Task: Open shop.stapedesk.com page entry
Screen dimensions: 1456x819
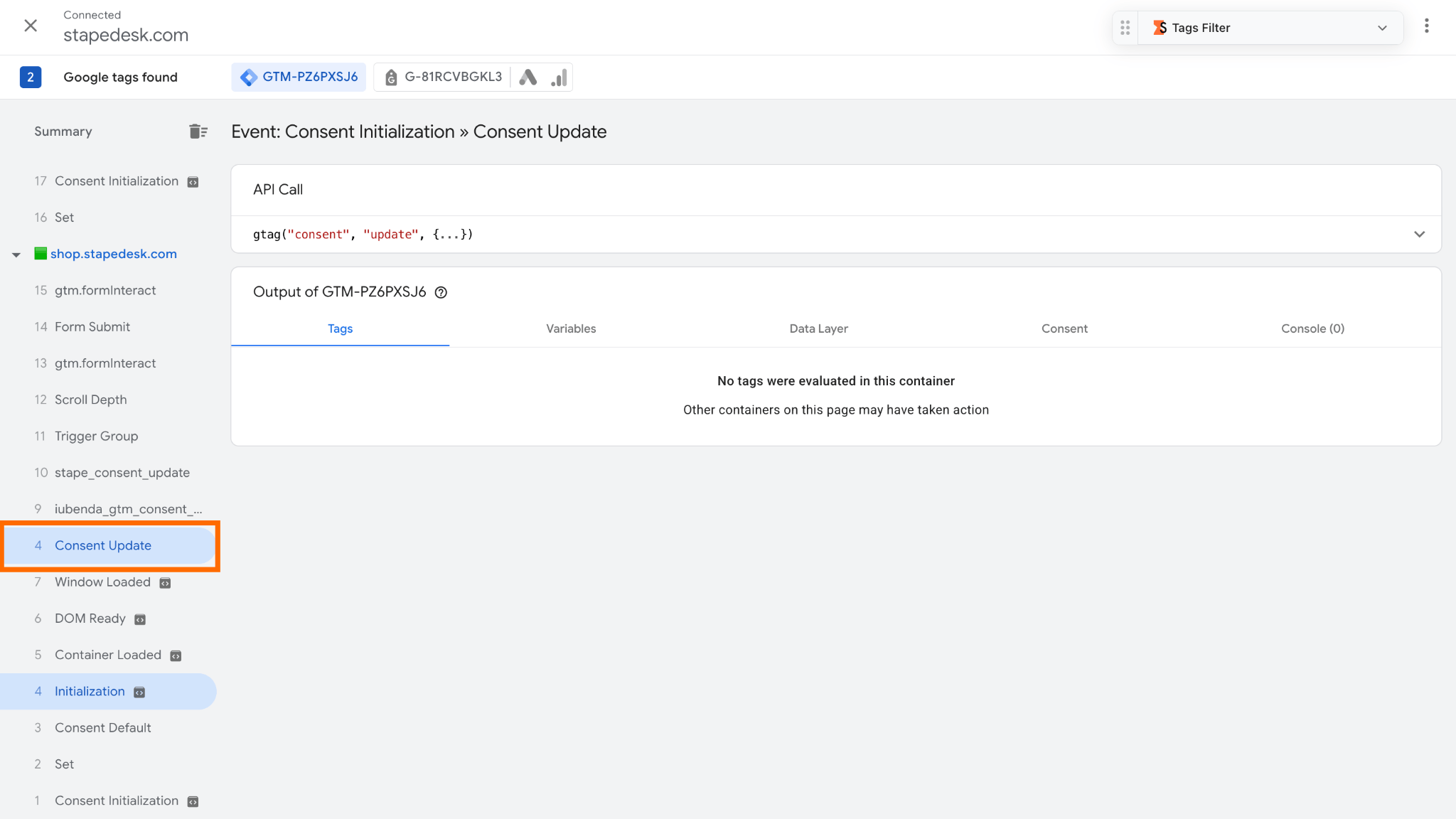Action: [113, 254]
